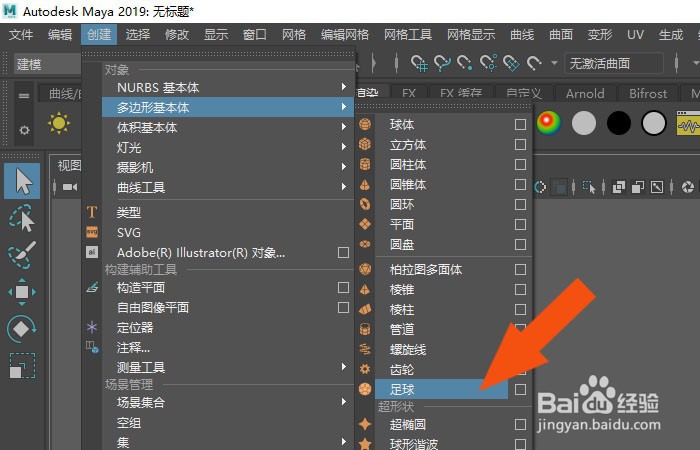Click the prism polygon icon
The image size is (700, 450).
pos(365,309)
